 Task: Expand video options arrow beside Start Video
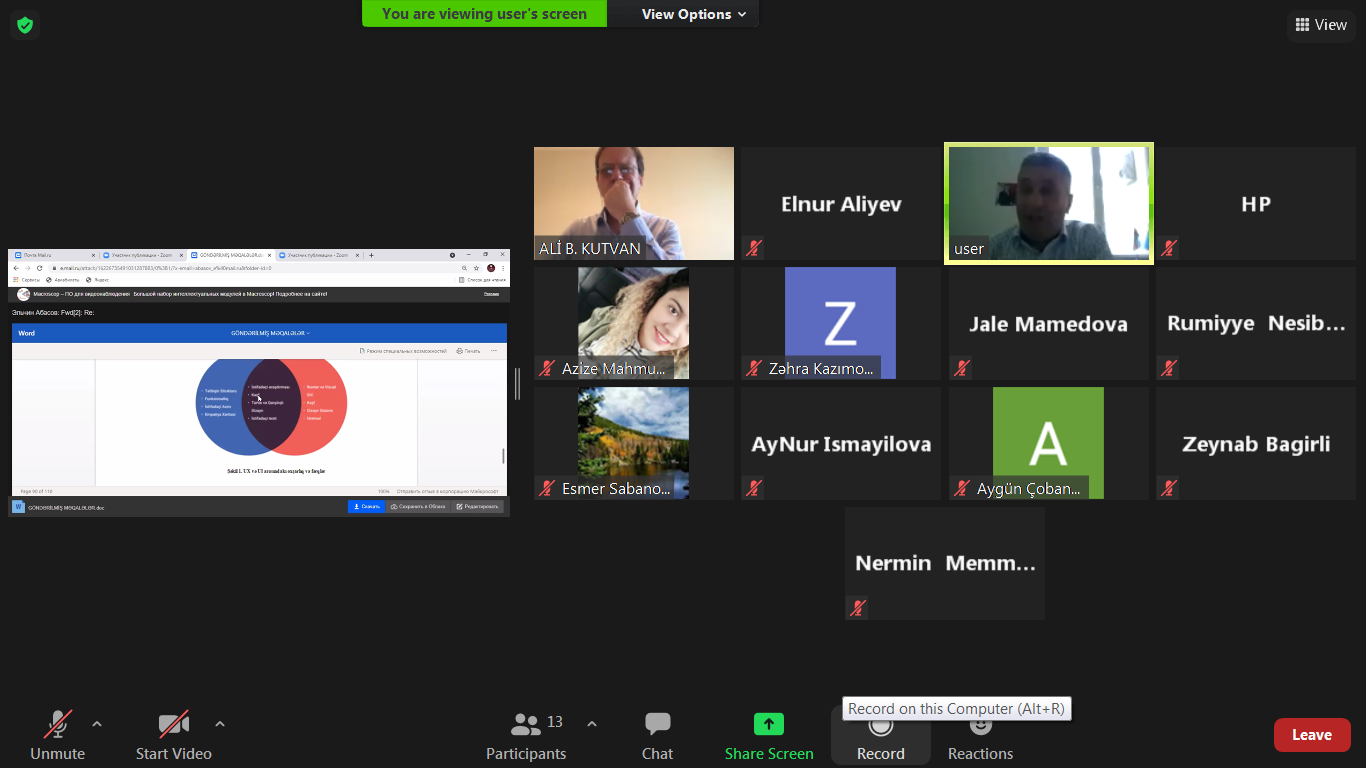tap(220, 723)
